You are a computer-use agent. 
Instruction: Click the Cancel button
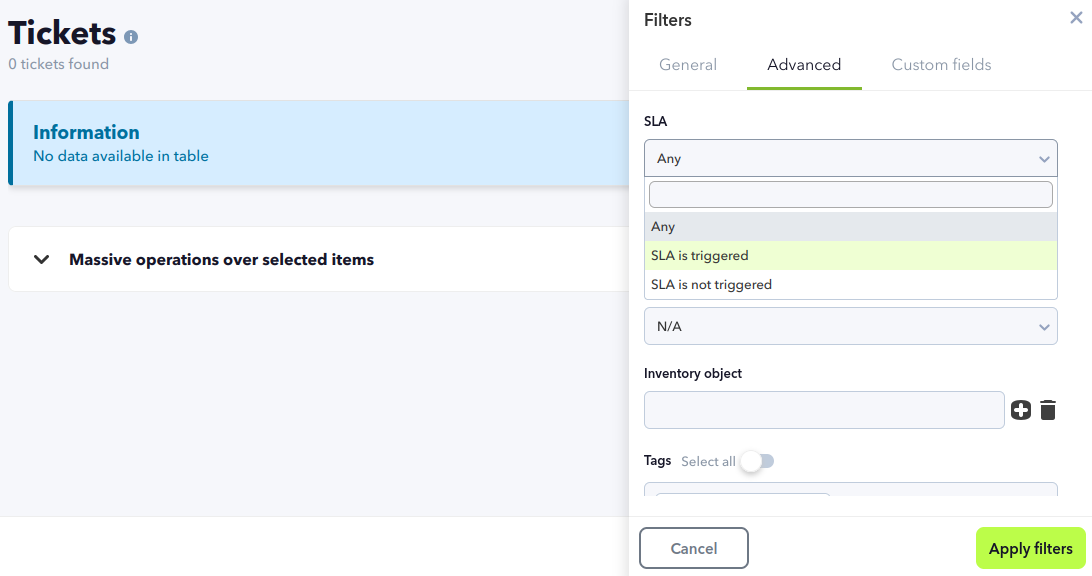(x=693, y=548)
